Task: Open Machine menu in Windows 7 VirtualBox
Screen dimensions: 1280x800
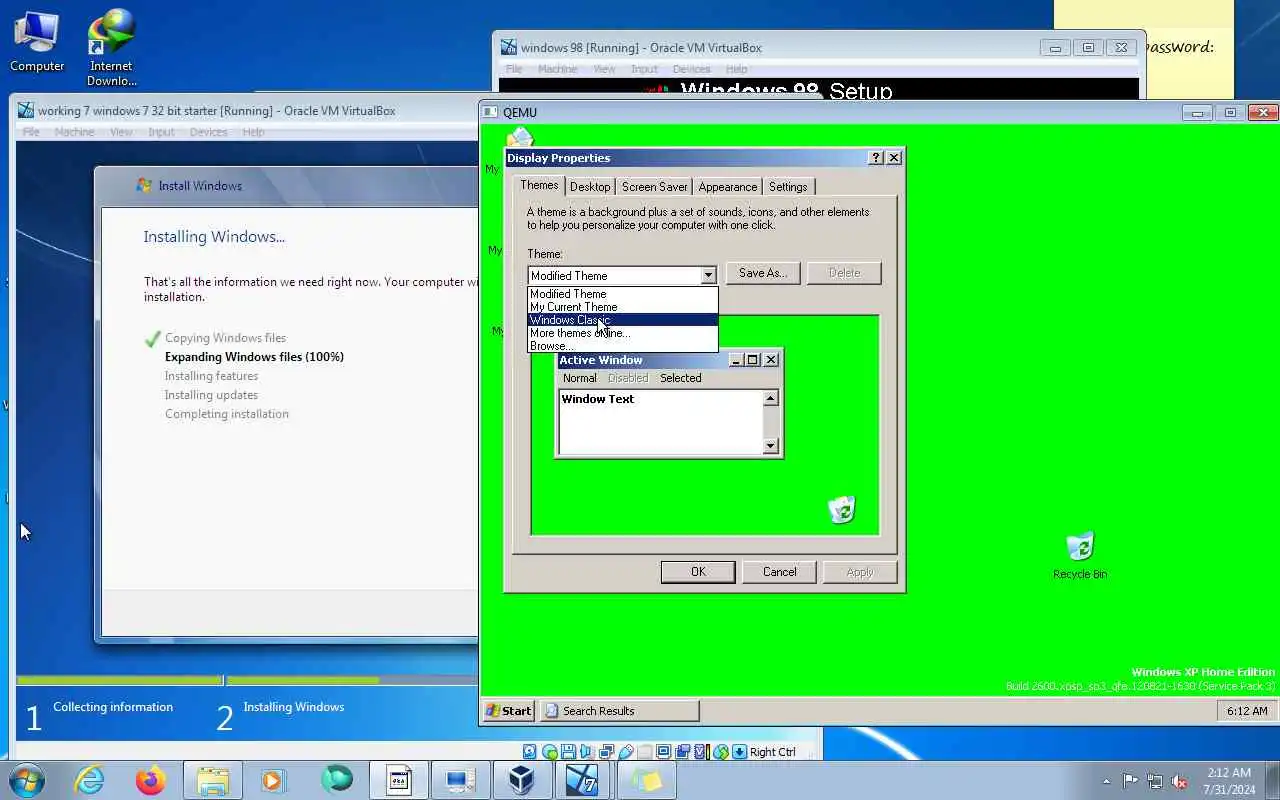Action: point(74,132)
